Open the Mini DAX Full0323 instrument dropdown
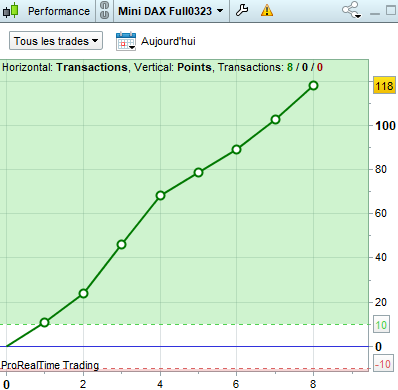This screenshot has width=398, height=390. pyautogui.click(x=171, y=11)
